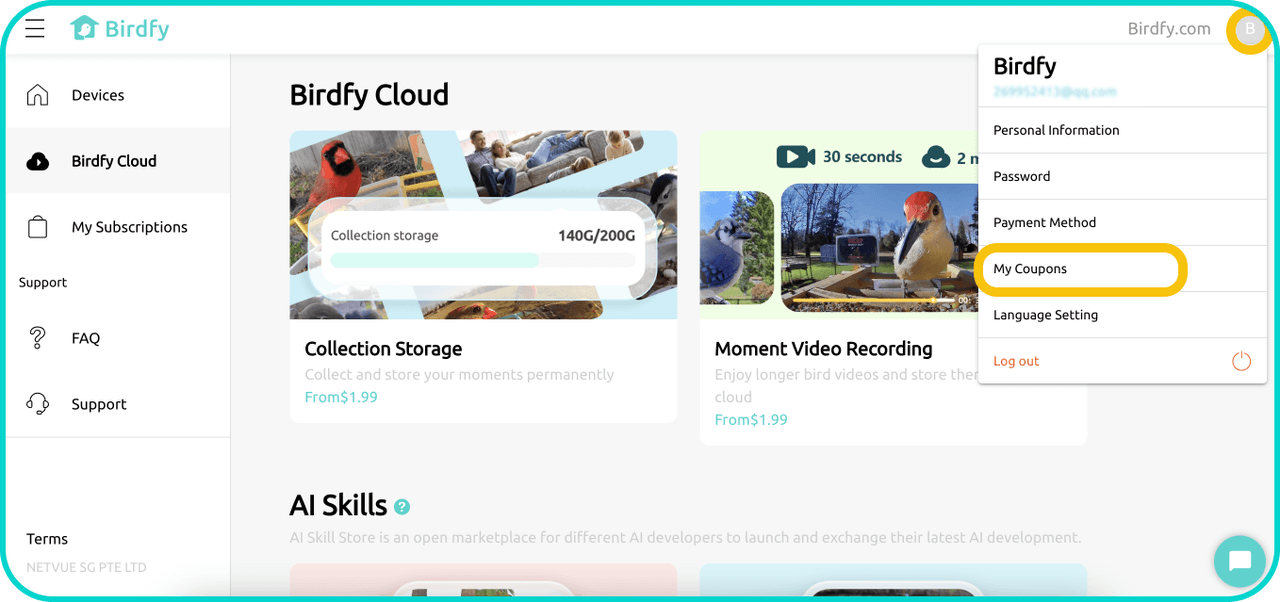Open My Coupons menu entry
1280x602 pixels.
coord(1030,269)
